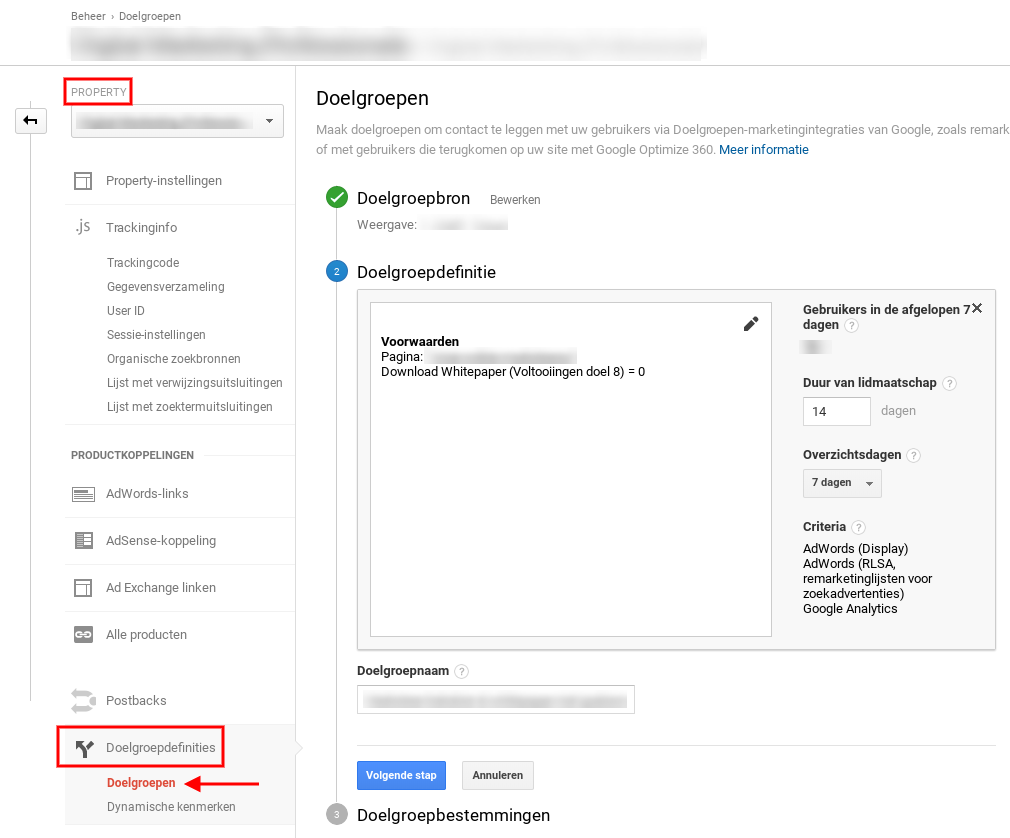1010x838 pixels.
Task: Click the Download Whitepaper condition text
Action: (x=513, y=372)
